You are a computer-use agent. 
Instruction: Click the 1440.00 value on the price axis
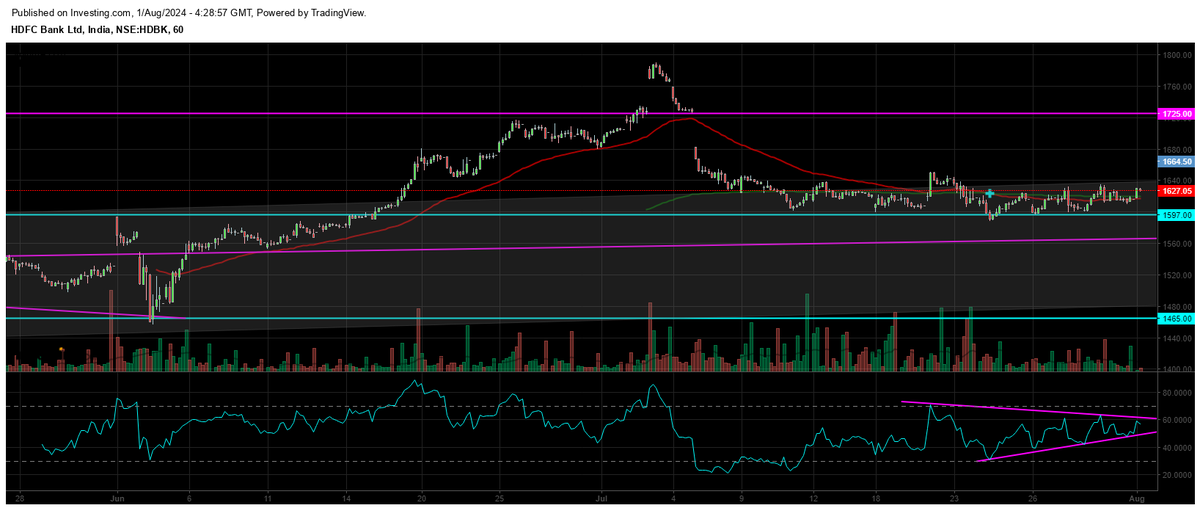tap(1175, 339)
